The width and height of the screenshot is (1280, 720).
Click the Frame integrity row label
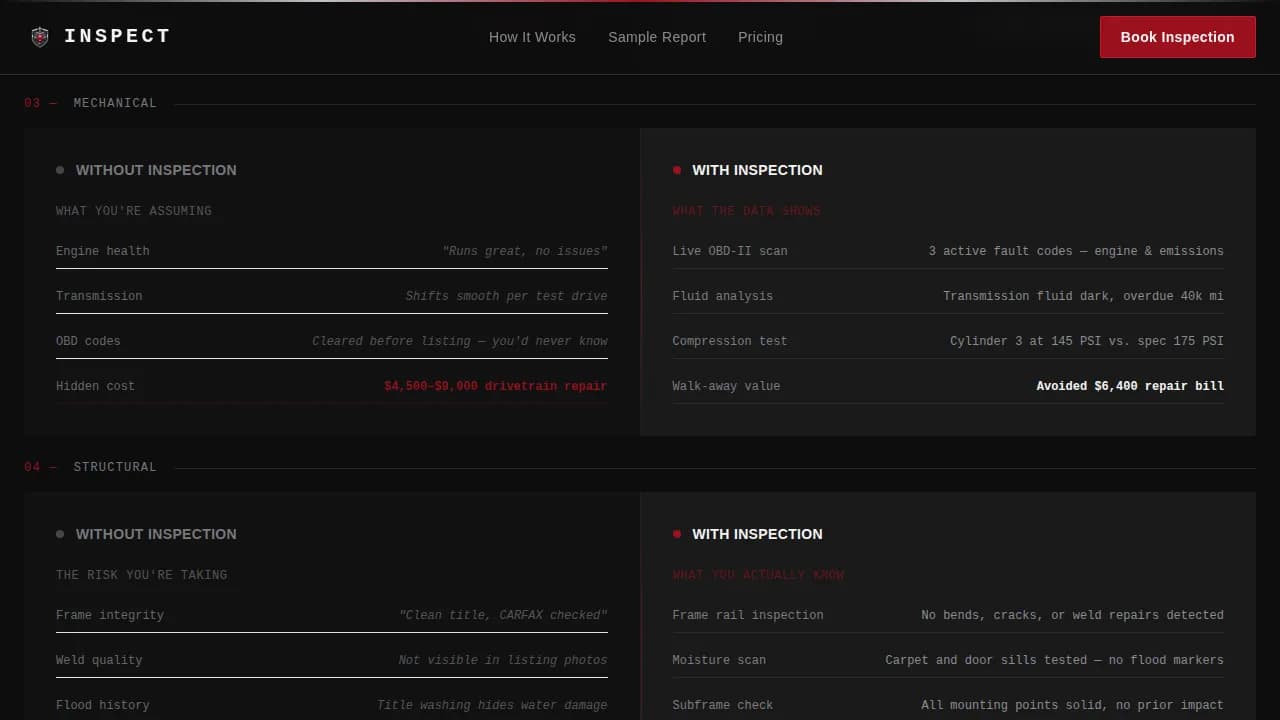(110, 615)
